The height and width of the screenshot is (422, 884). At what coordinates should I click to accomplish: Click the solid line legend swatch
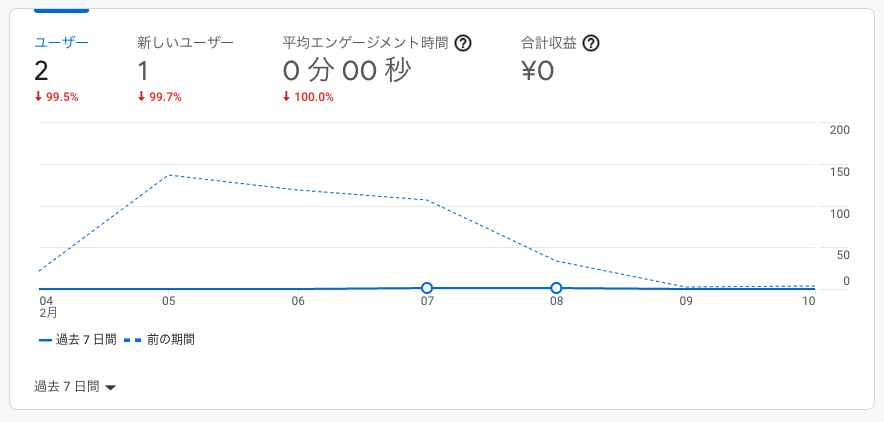click(45, 340)
